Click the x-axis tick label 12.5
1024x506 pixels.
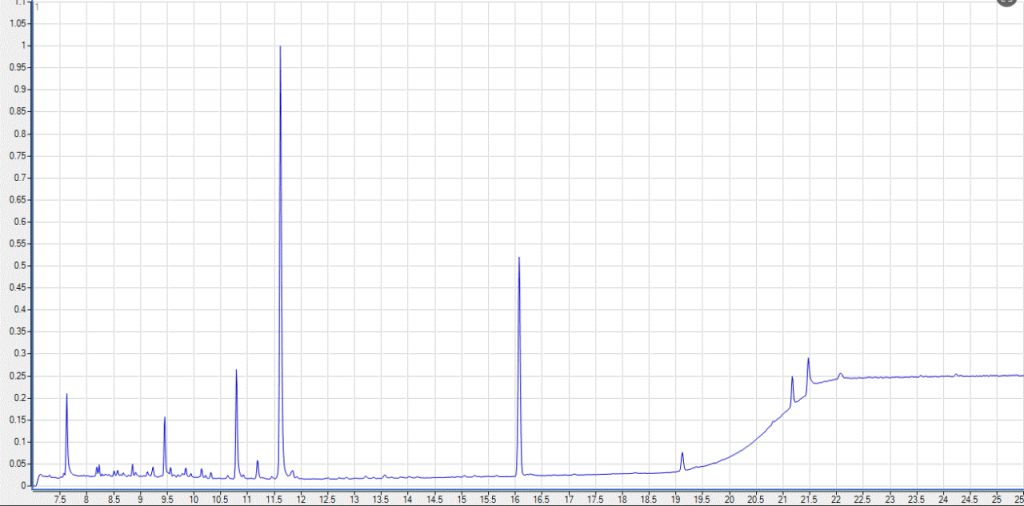point(326,497)
